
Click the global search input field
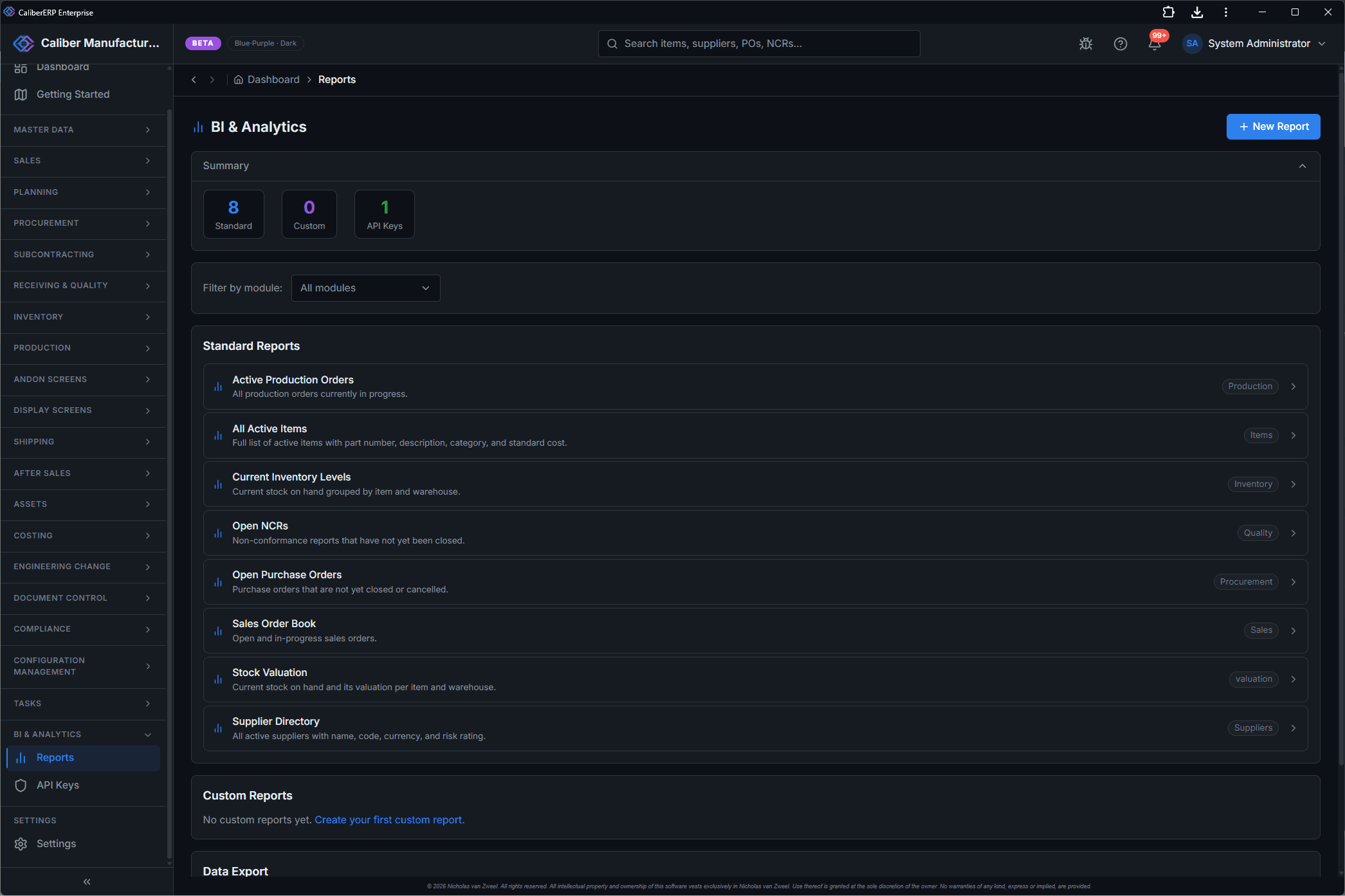pos(759,44)
